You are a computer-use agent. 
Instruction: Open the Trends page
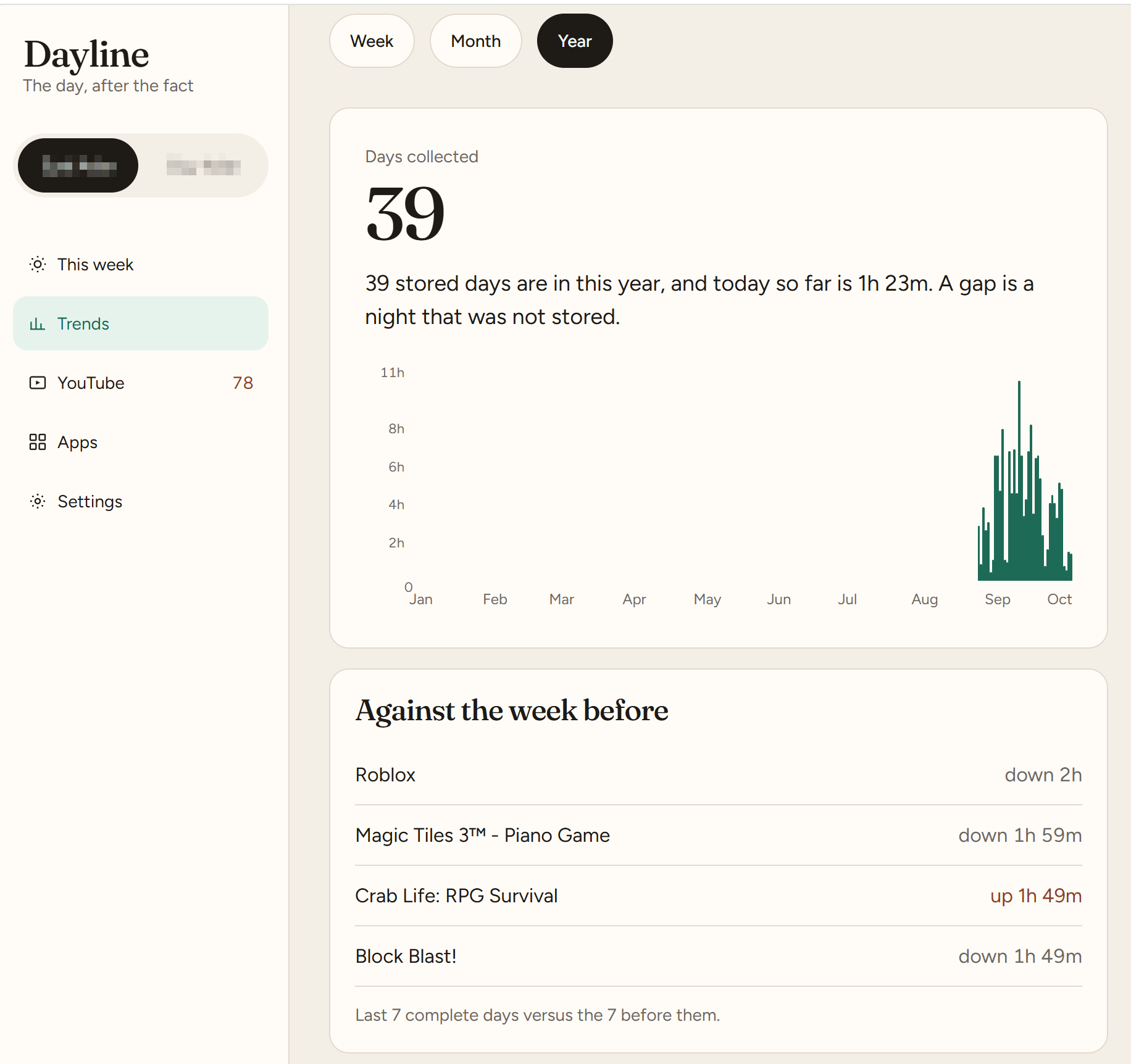141,324
